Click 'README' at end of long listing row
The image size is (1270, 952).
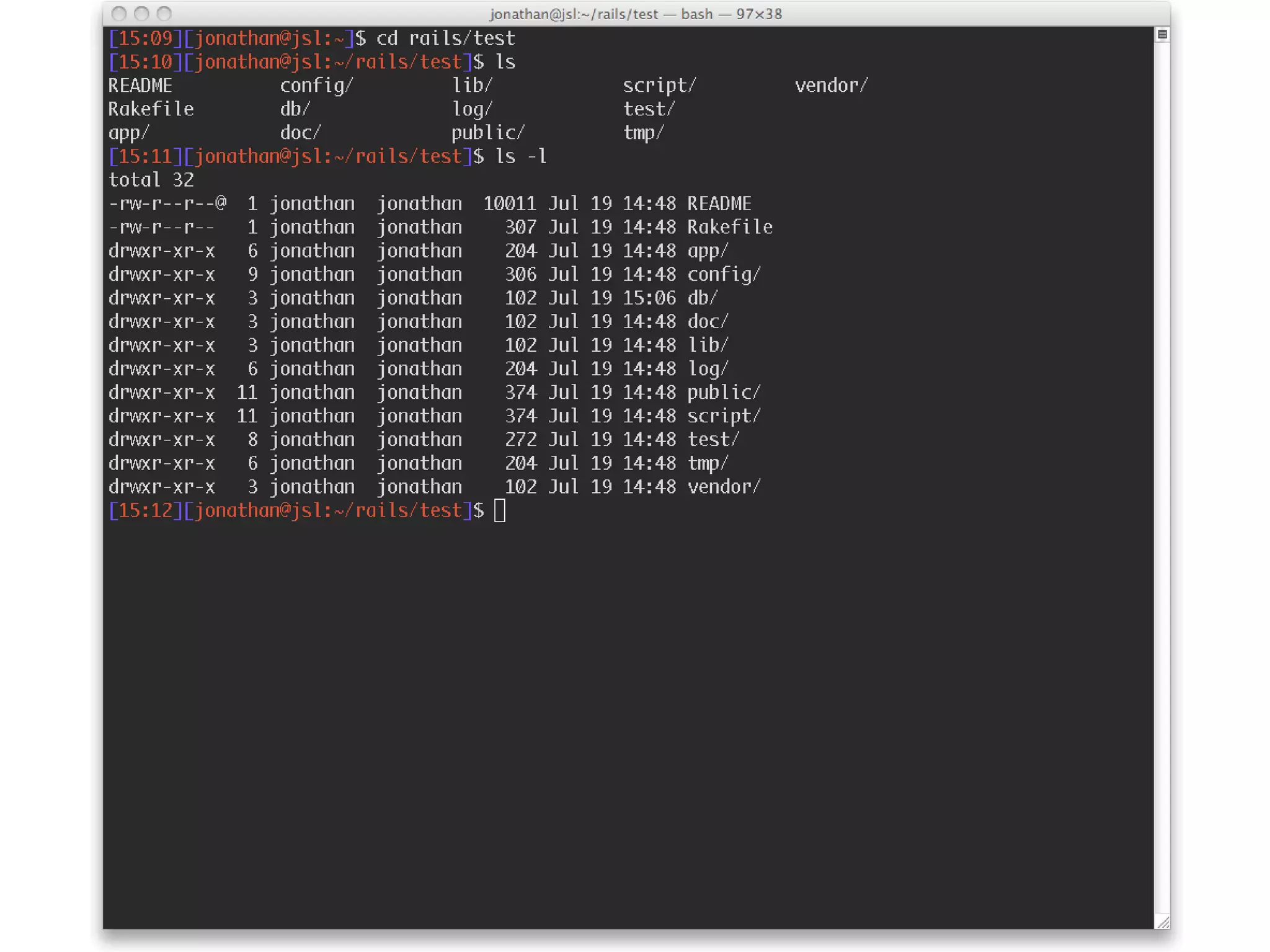point(719,203)
